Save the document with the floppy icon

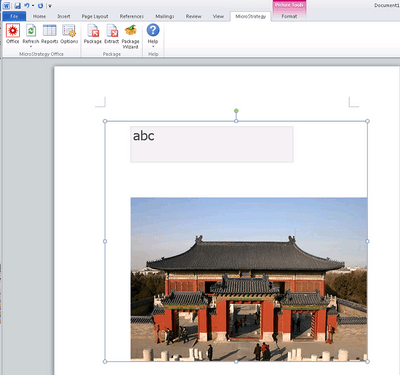pyautogui.click(x=17, y=6)
